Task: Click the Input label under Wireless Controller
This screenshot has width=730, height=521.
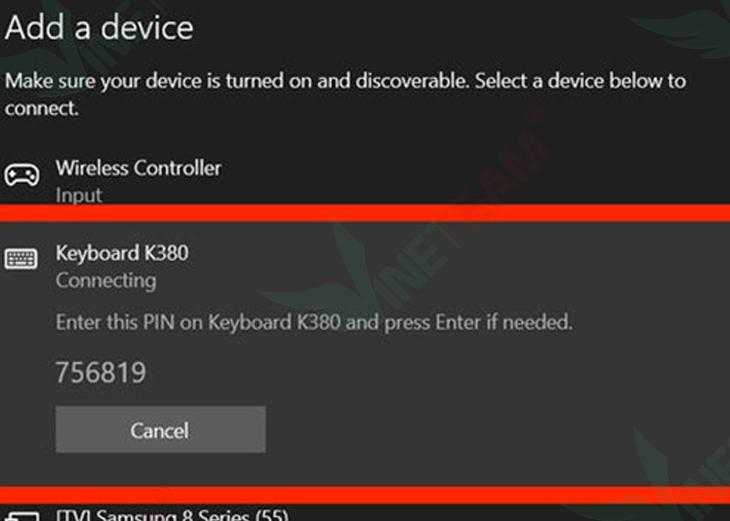Action: tap(79, 195)
